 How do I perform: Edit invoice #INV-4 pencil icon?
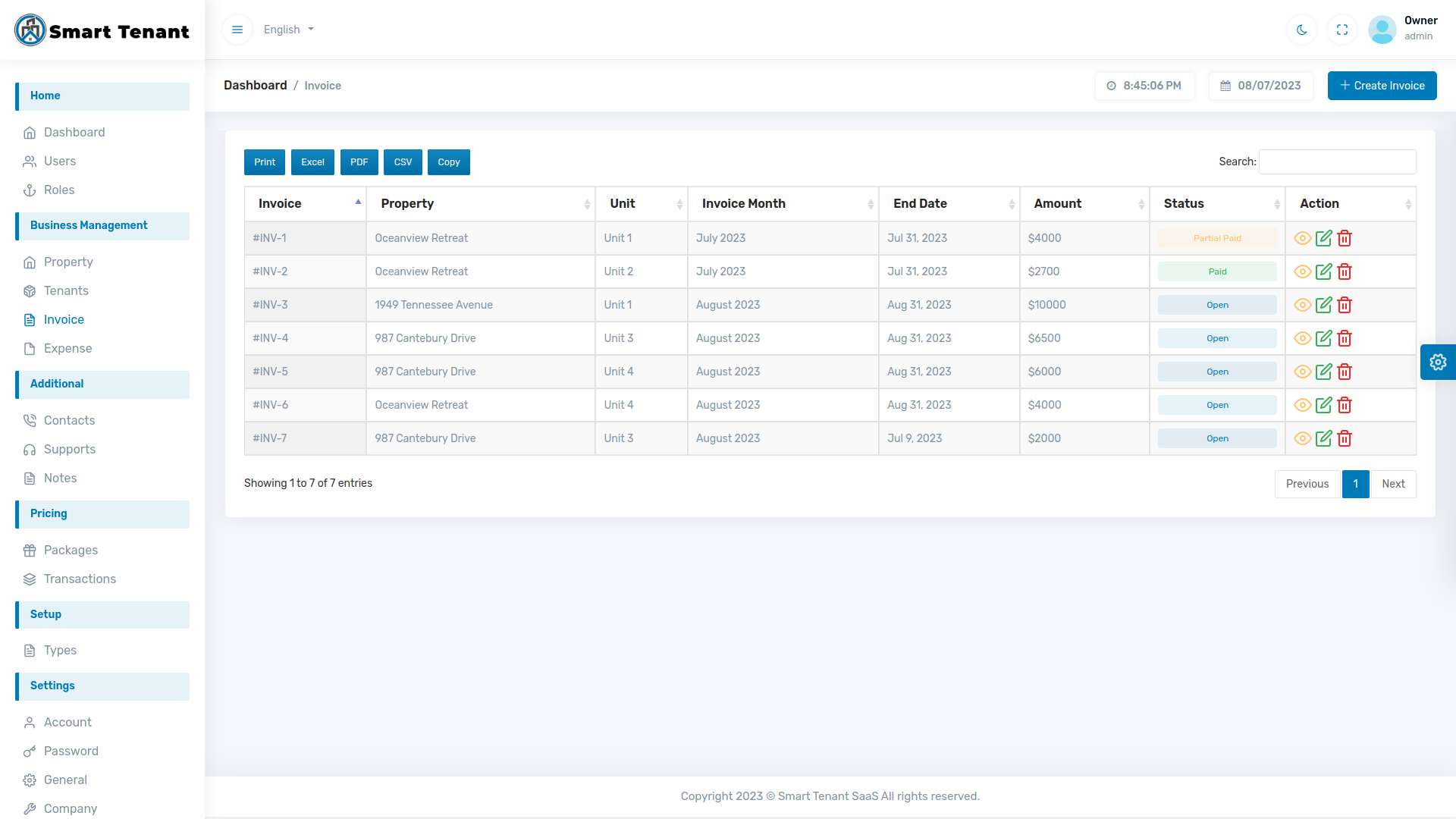click(x=1323, y=338)
